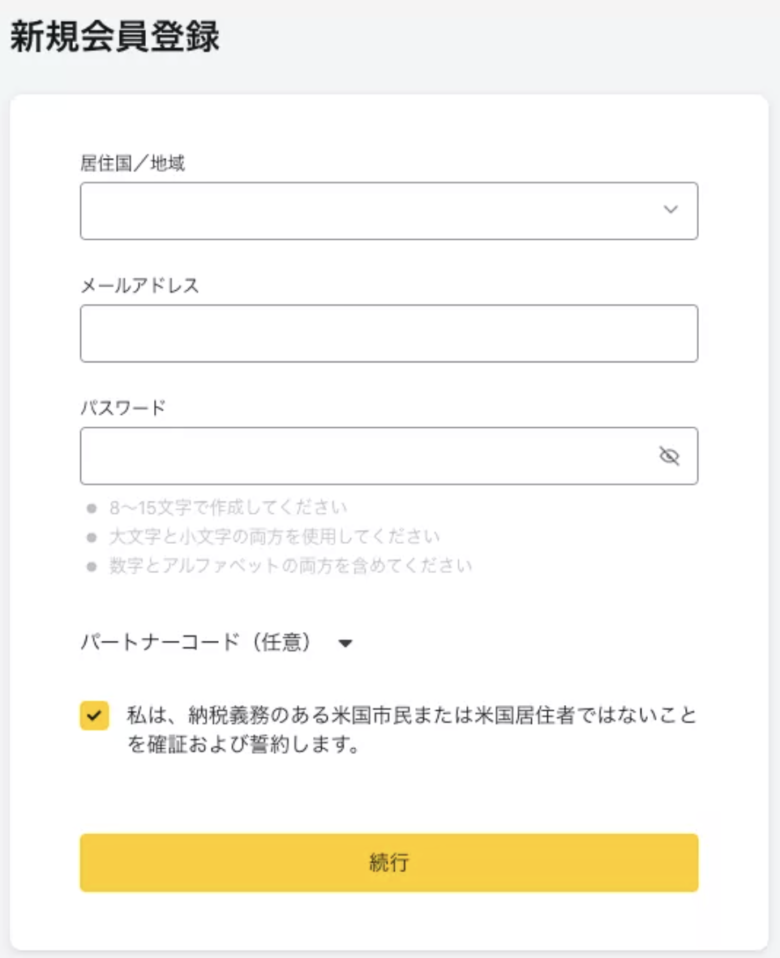Click the パスワード field label

tap(123, 408)
